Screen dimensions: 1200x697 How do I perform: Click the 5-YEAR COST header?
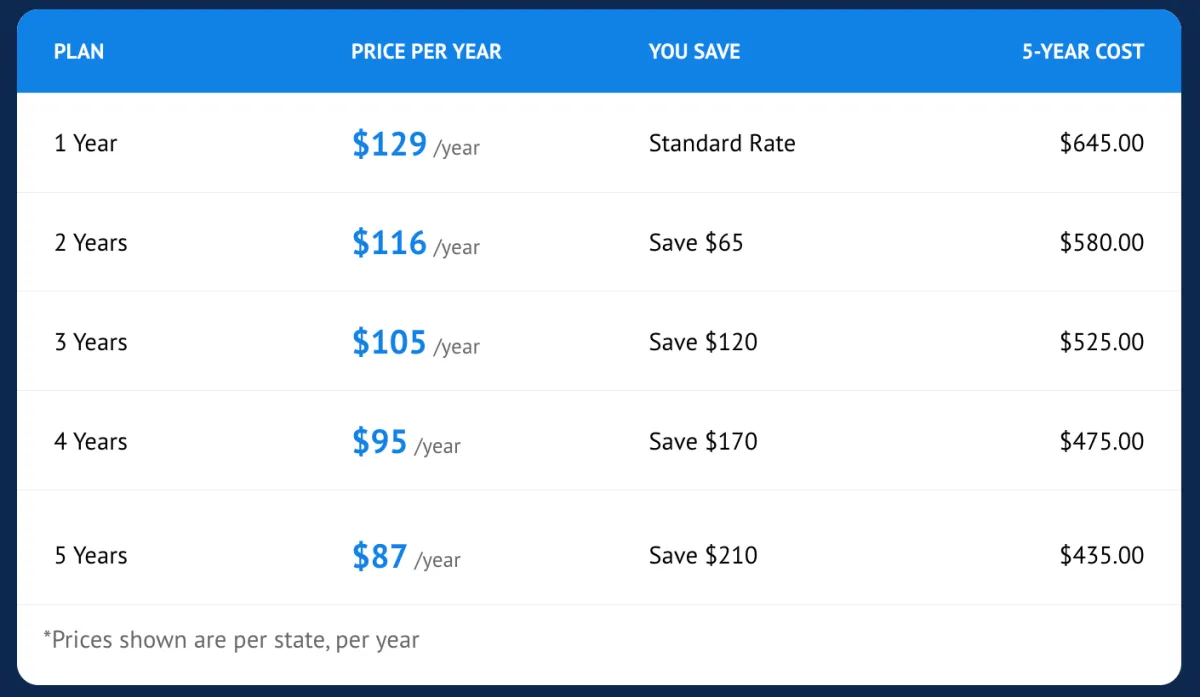click(1082, 52)
